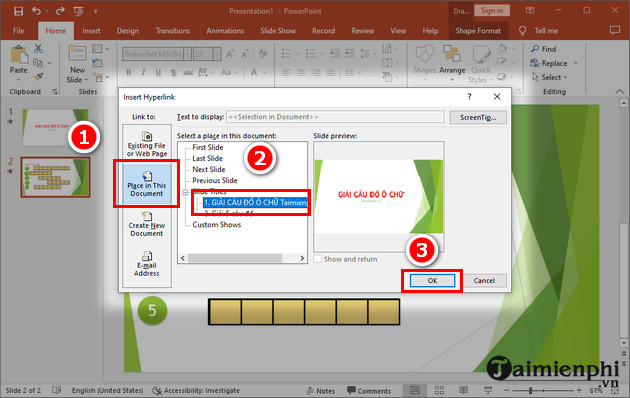Redo the last action
The width and height of the screenshot is (630, 398).
point(60,11)
